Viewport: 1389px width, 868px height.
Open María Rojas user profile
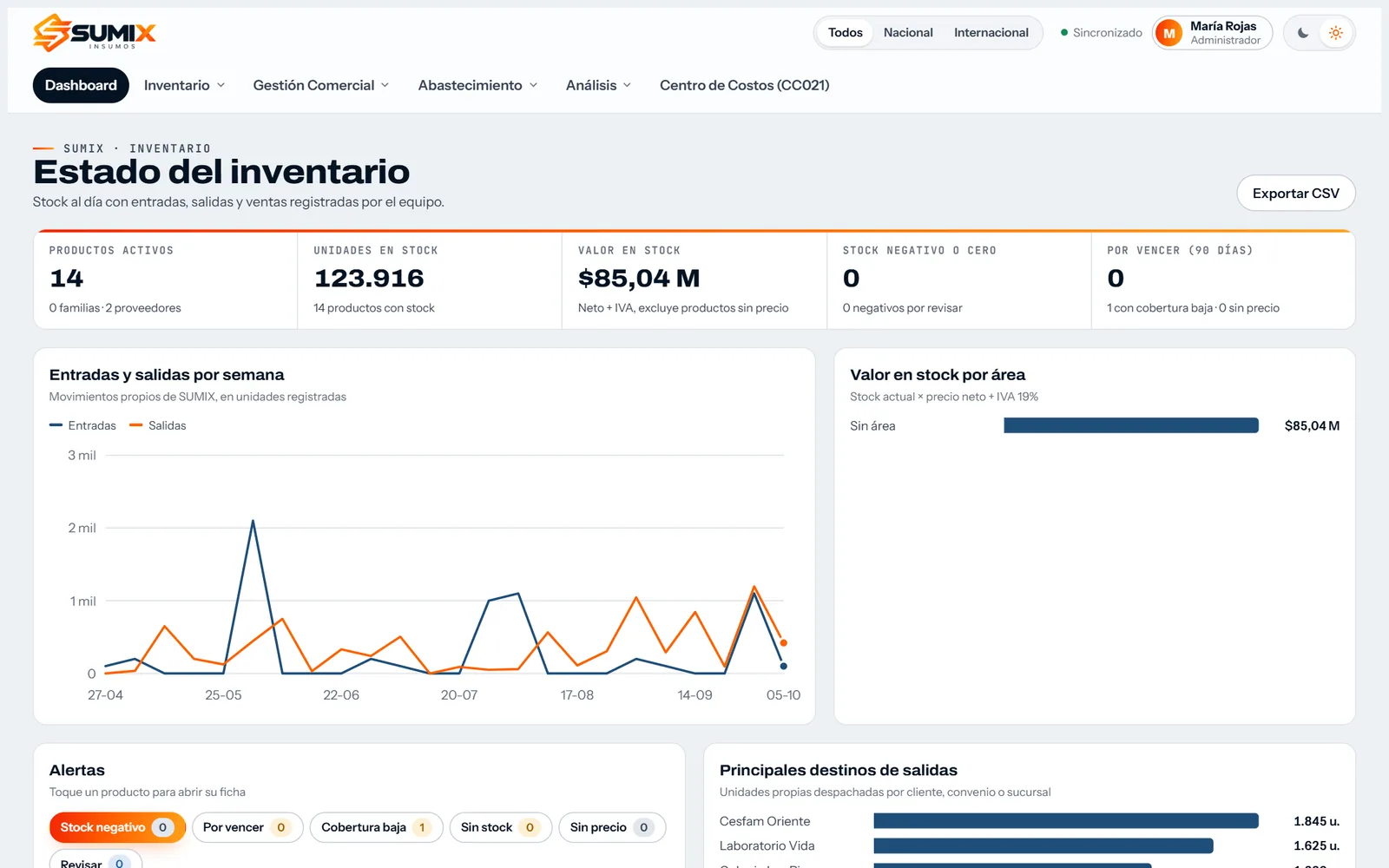tap(1212, 33)
